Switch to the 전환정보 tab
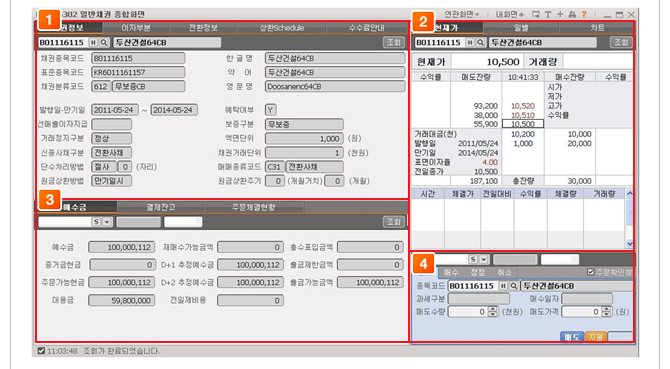This screenshot has height=369, width=670. [x=203, y=28]
